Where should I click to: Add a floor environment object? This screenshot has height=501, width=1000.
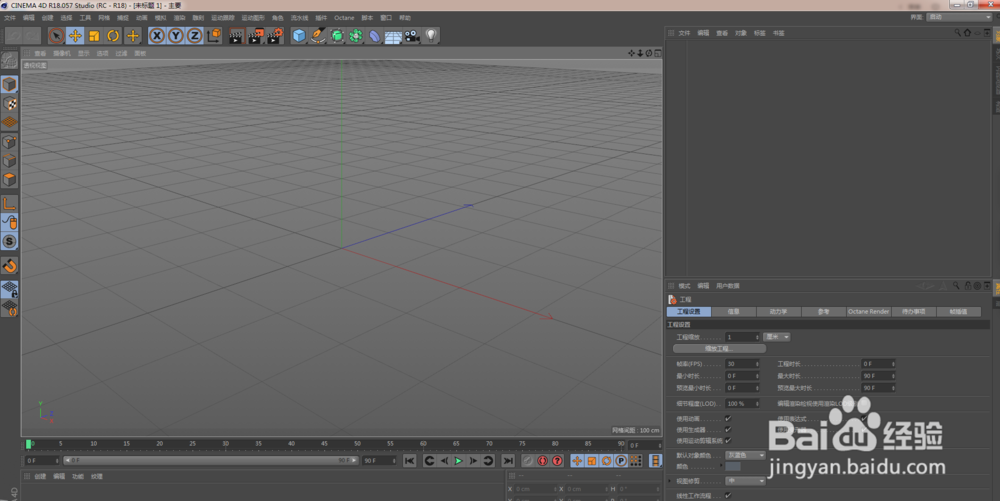[x=393, y=36]
